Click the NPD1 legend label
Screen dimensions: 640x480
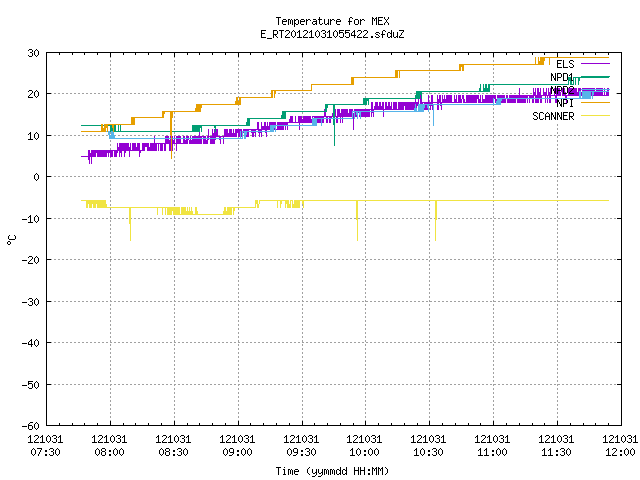(562, 77)
